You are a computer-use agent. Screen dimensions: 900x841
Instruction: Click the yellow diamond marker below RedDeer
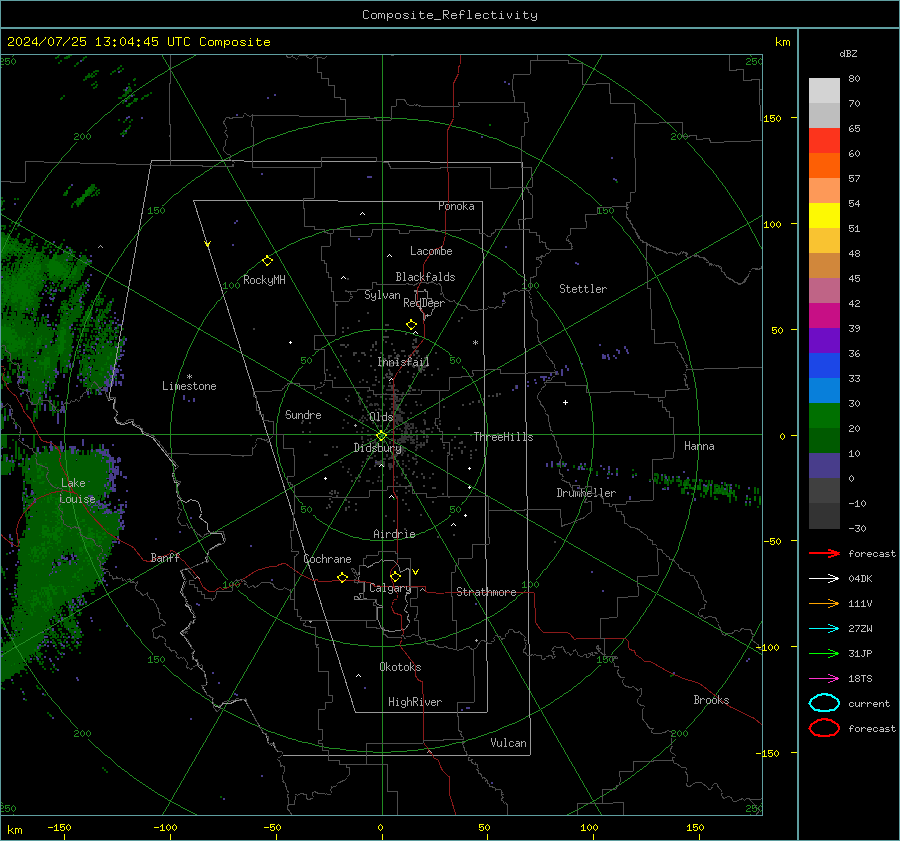pos(411,325)
